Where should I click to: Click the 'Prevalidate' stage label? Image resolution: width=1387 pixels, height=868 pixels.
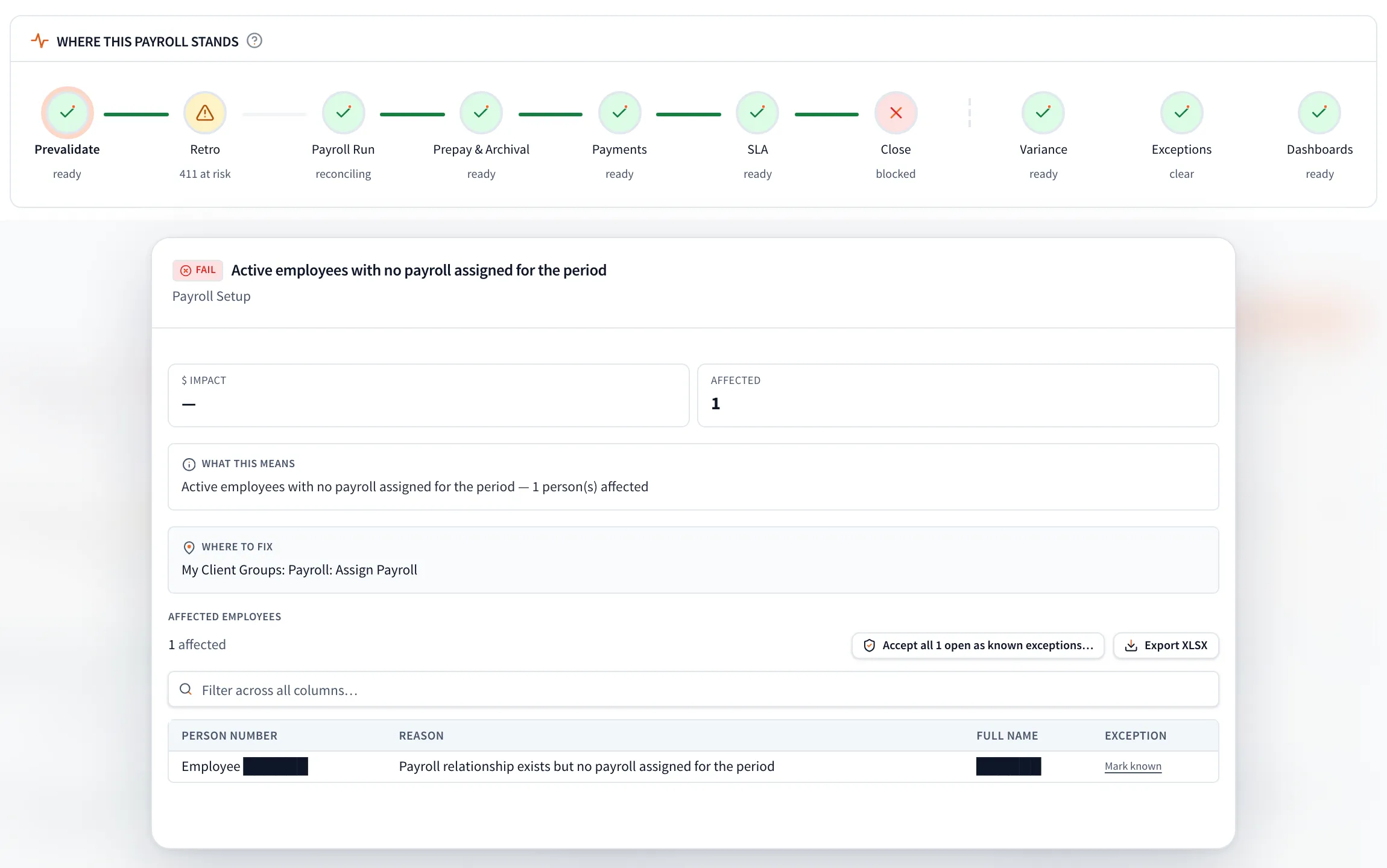[67, 149]
